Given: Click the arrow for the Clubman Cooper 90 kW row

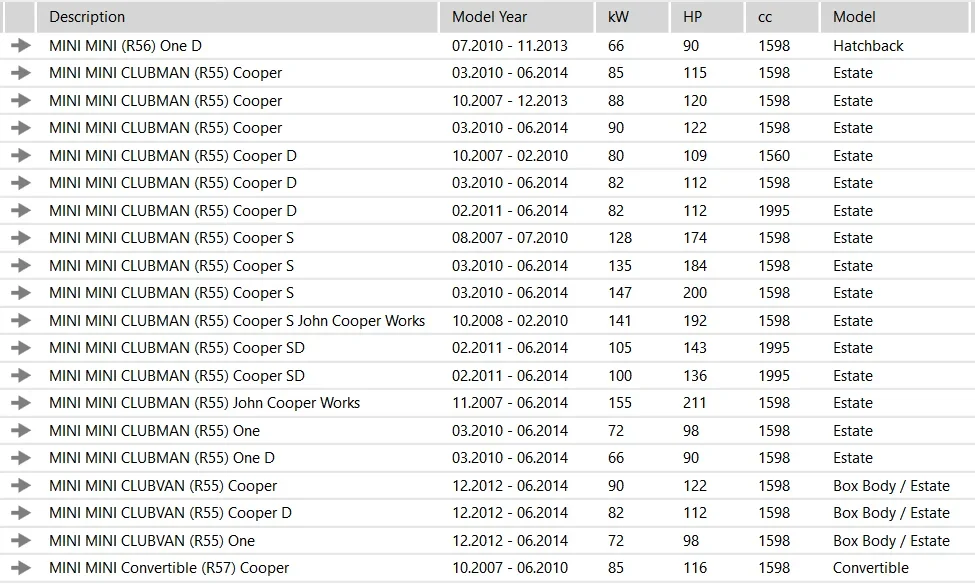Looking at the screenshot, I should 21,127.
